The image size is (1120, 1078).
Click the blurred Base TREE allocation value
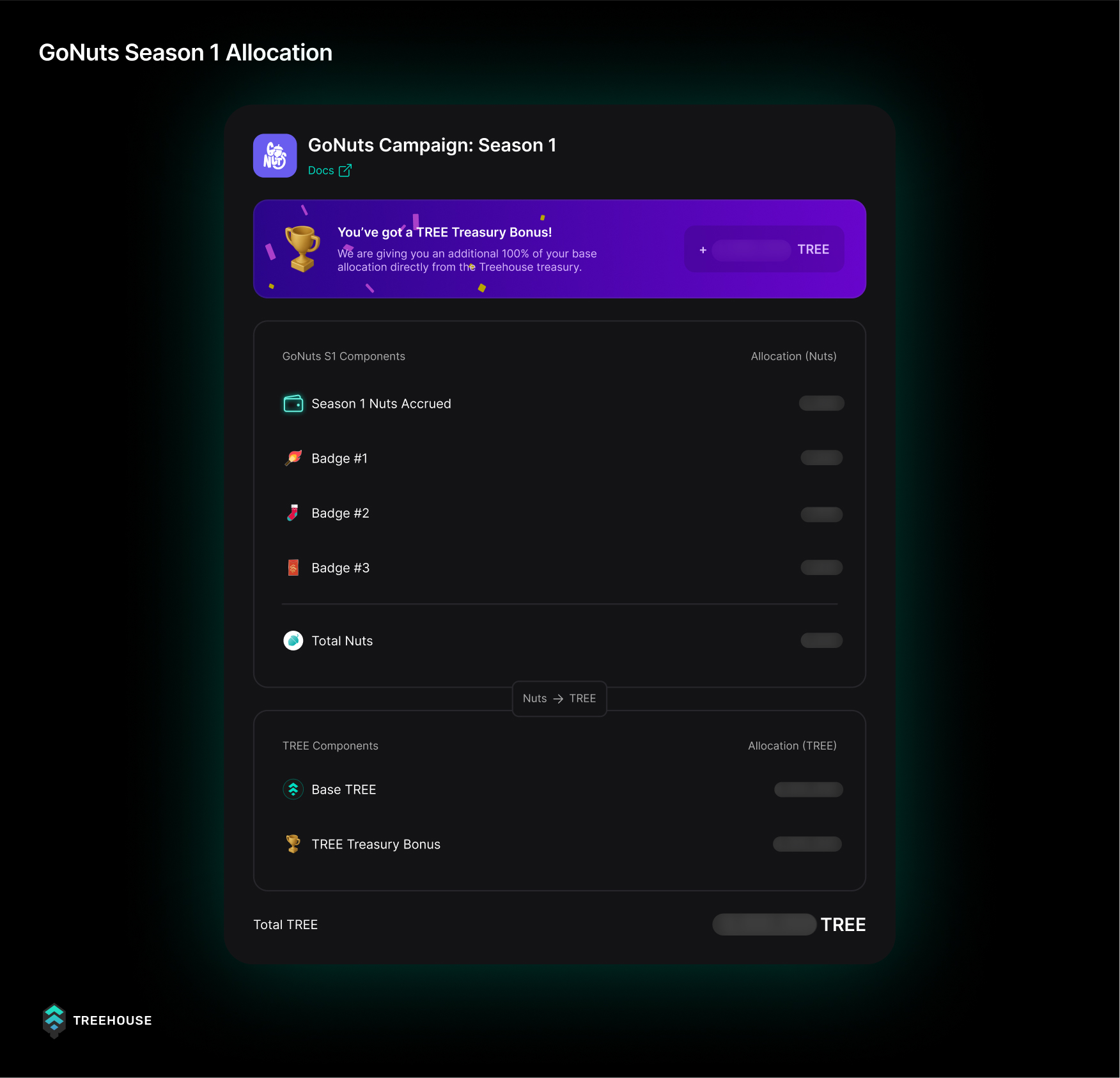tap(809, 790)
